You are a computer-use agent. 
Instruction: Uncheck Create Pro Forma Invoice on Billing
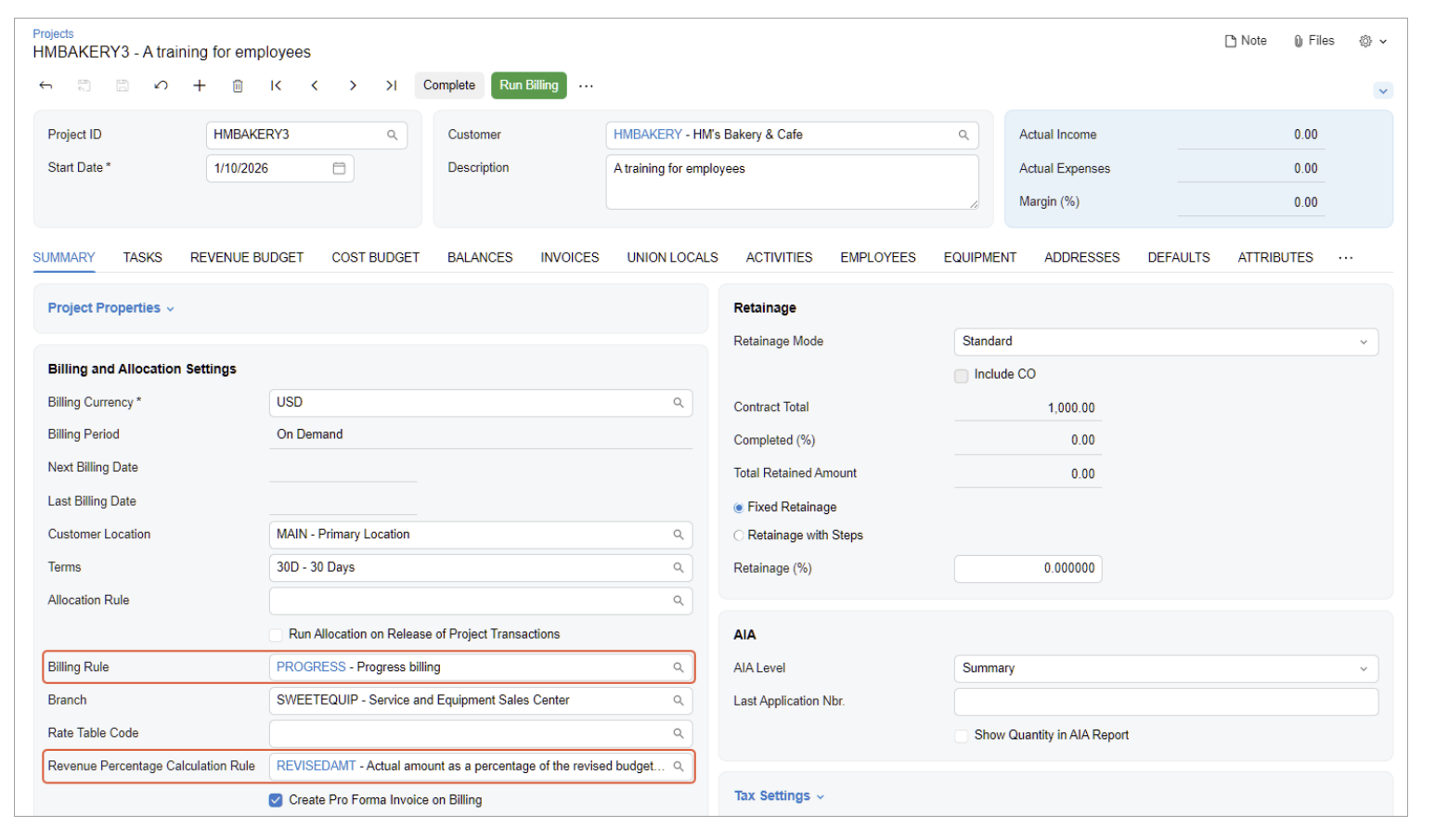[x=276, y=800]
